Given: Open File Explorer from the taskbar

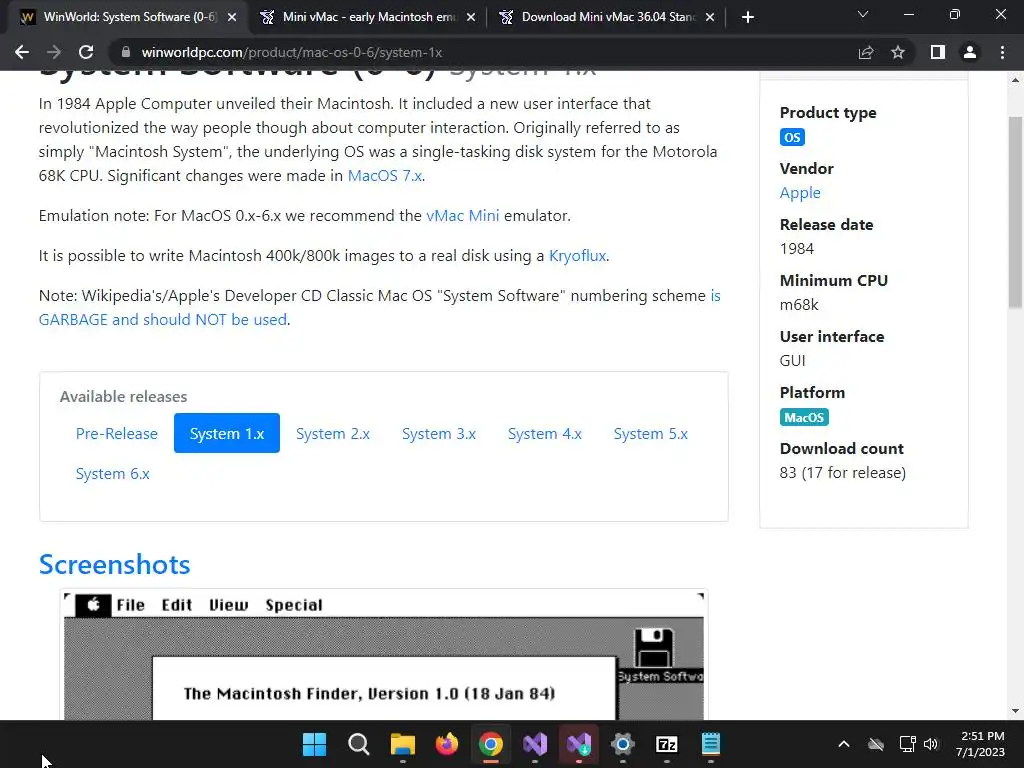Looking at the screenshot, I should coord(403,744).
